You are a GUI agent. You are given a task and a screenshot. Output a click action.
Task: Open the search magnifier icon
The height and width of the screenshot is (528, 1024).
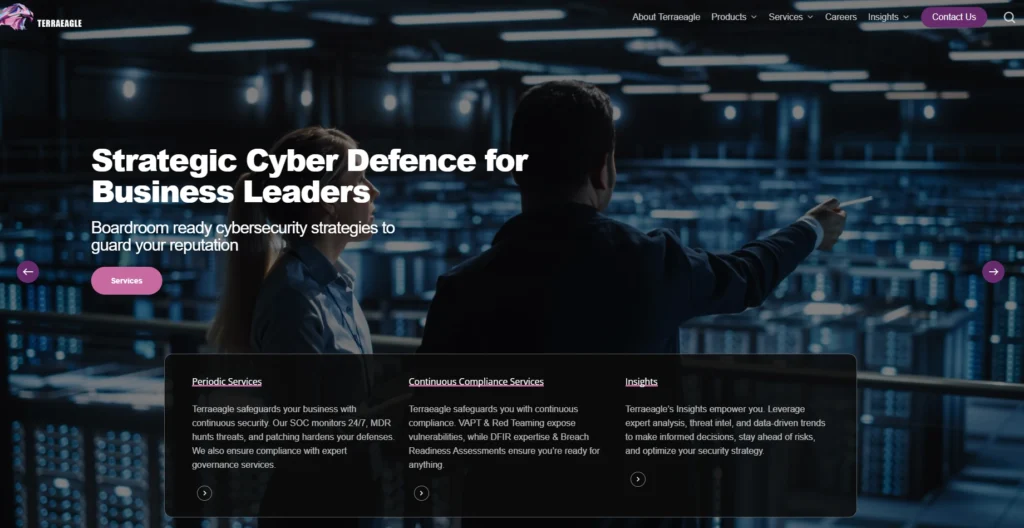point(1009,18)
